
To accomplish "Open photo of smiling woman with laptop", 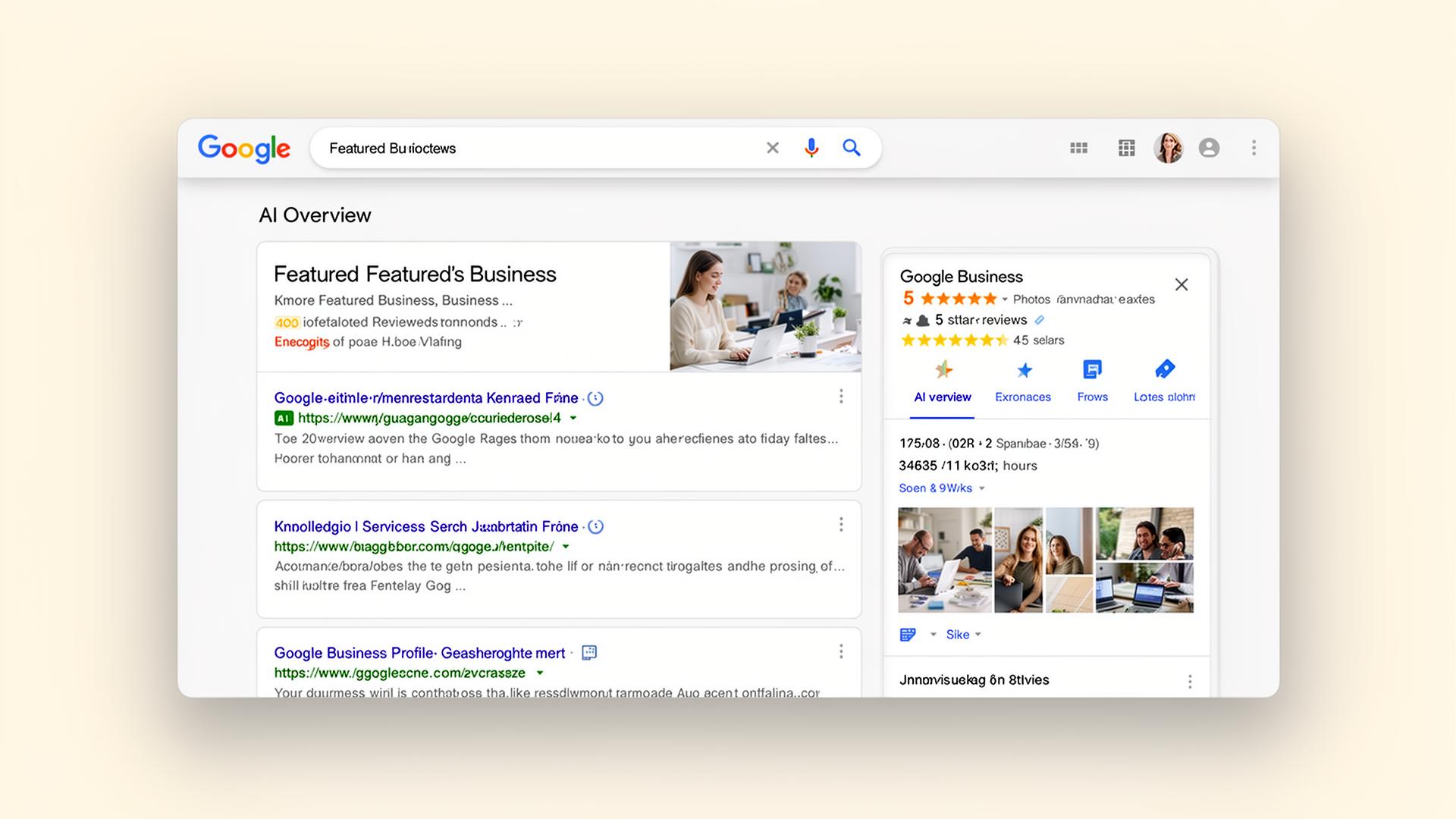I will tap(1018, 560).
